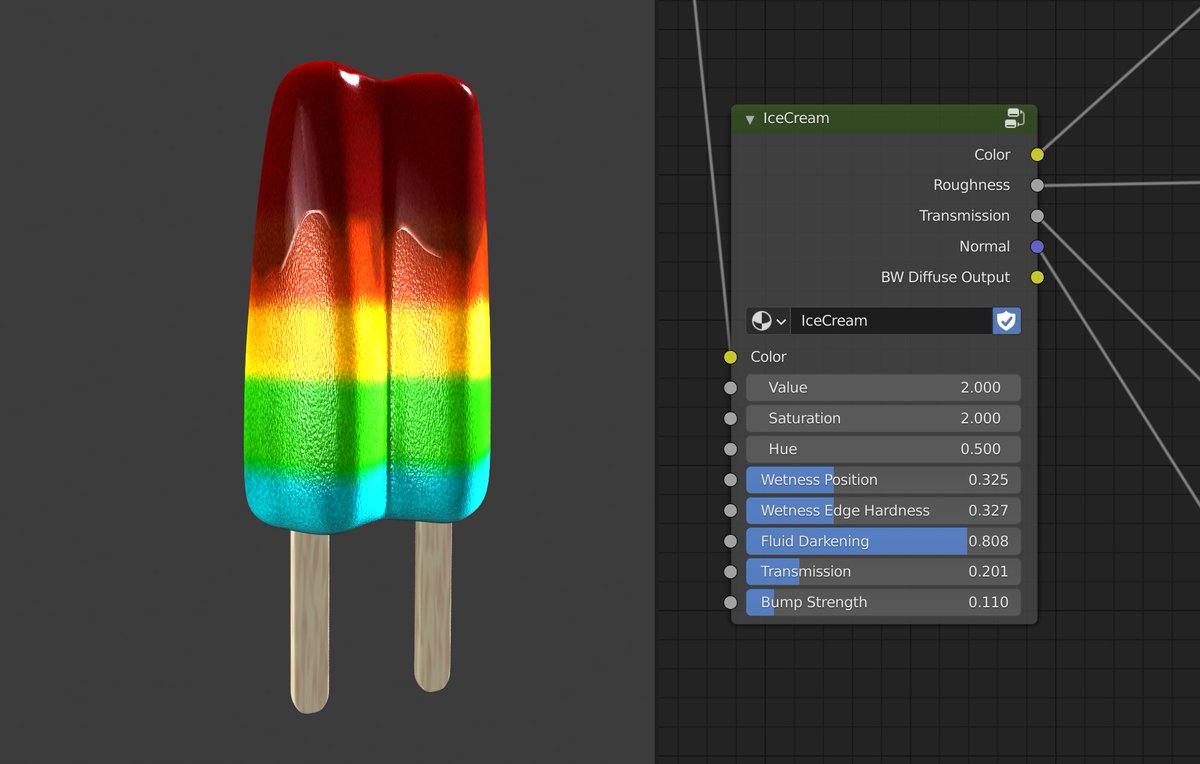Screen dimensions: 1200x764
Task: Toggle the fake user shield icon
Action: point(1006,321)
